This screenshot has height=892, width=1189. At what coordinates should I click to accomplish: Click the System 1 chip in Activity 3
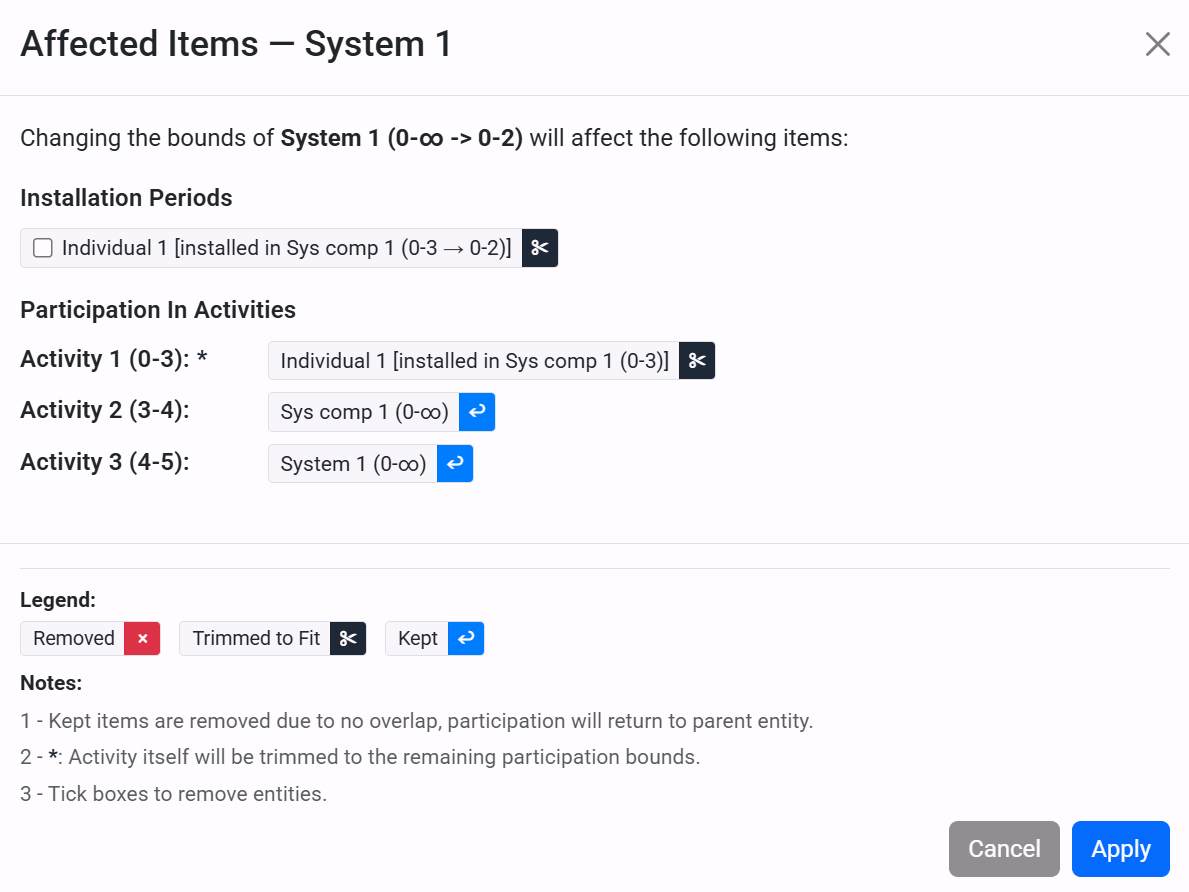pos(352,463)
